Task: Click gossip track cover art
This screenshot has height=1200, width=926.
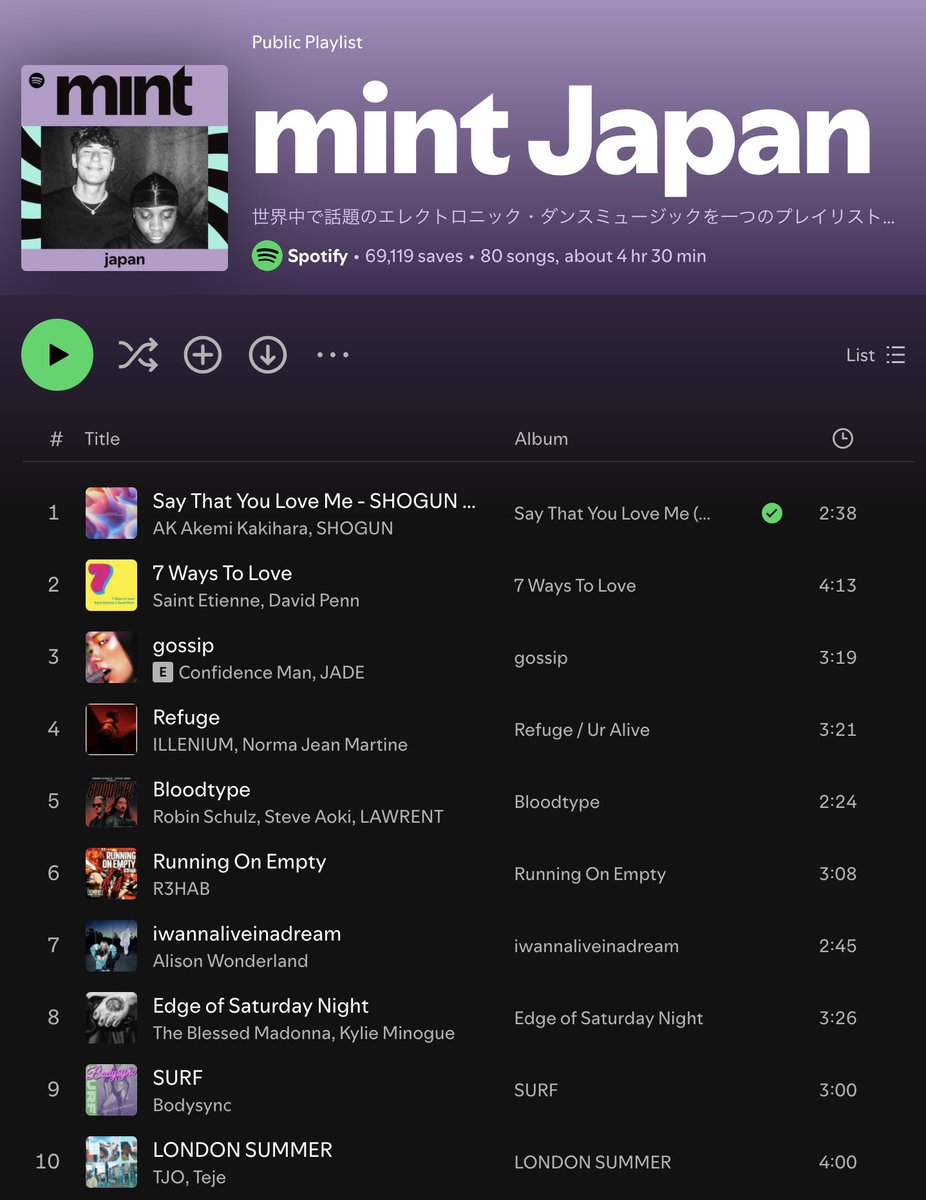Action: click(x=111, y=657)
